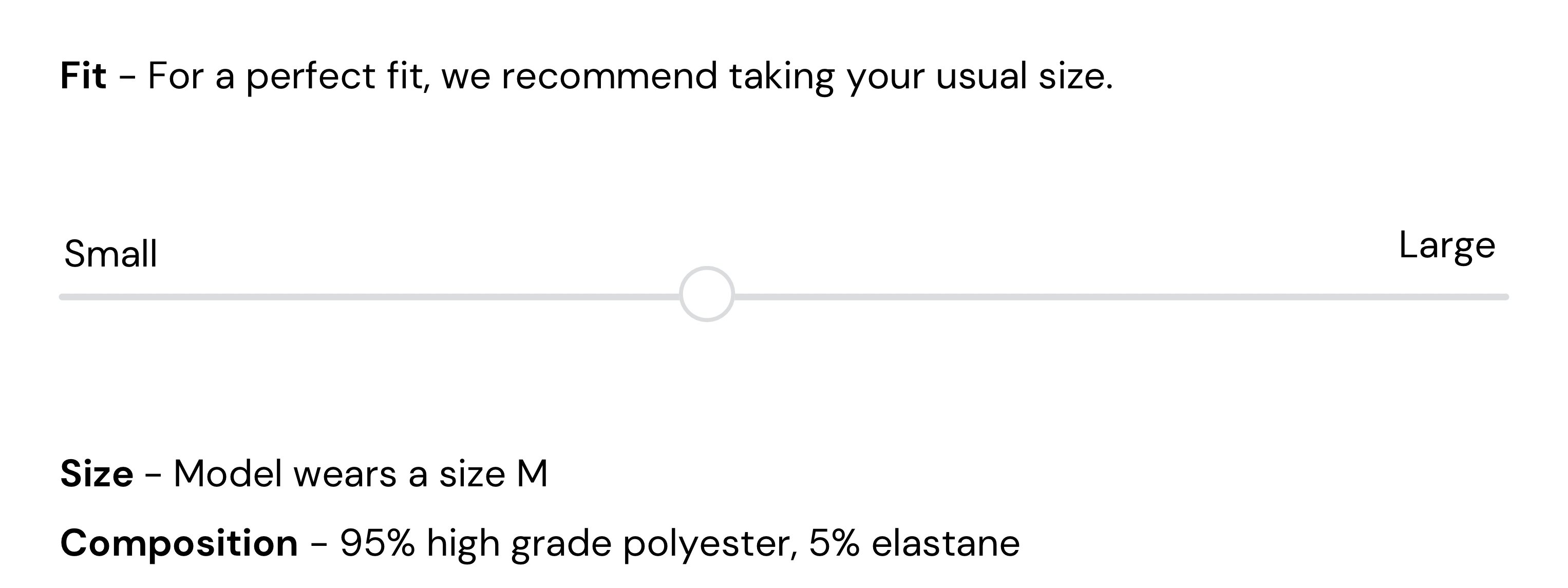Screen dimensions: 1568x588
Task: Click the bold "Composition" label
Action: (179, 543)
